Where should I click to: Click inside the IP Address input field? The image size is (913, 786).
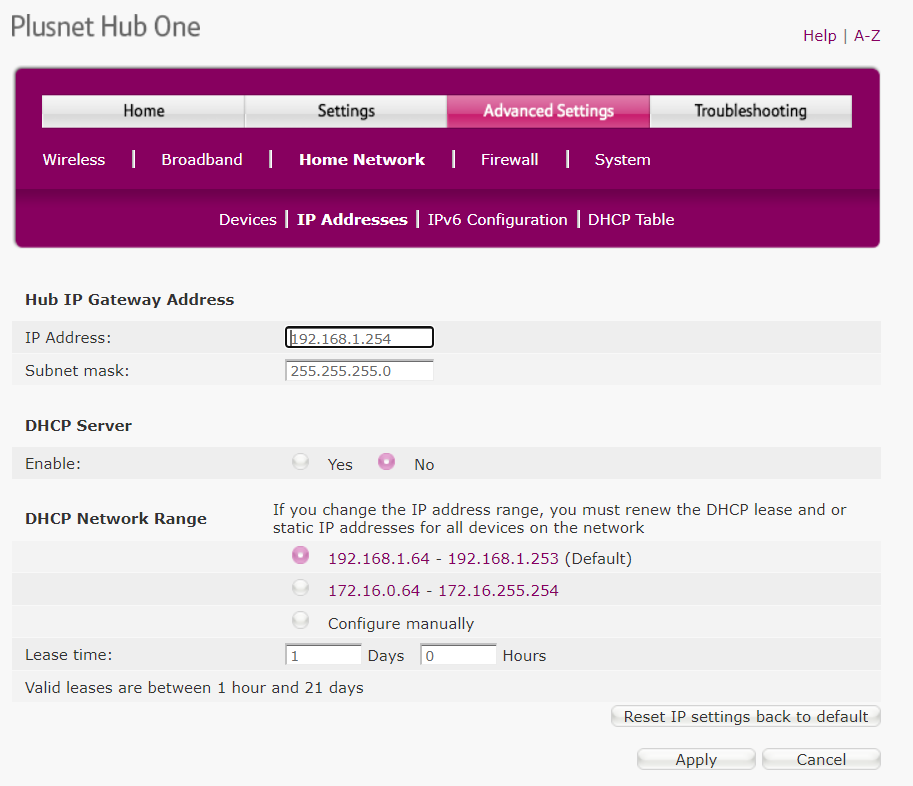coord(359,337)
